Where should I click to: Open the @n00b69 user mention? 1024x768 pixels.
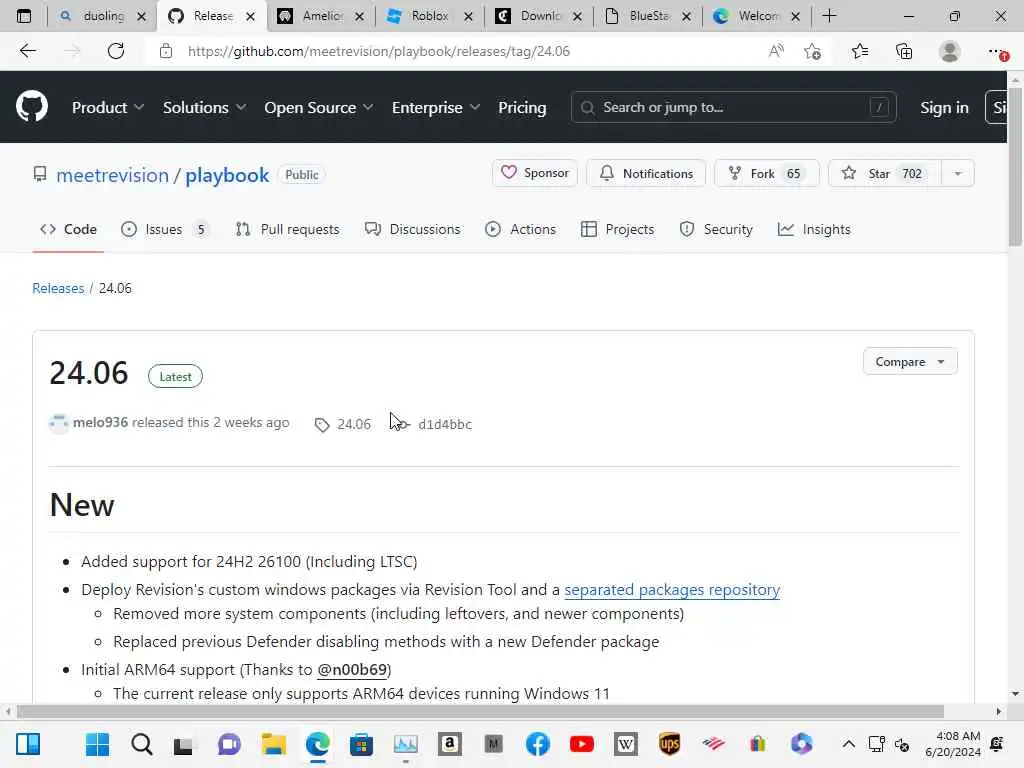pyautogui.click(x=352, y=670)
